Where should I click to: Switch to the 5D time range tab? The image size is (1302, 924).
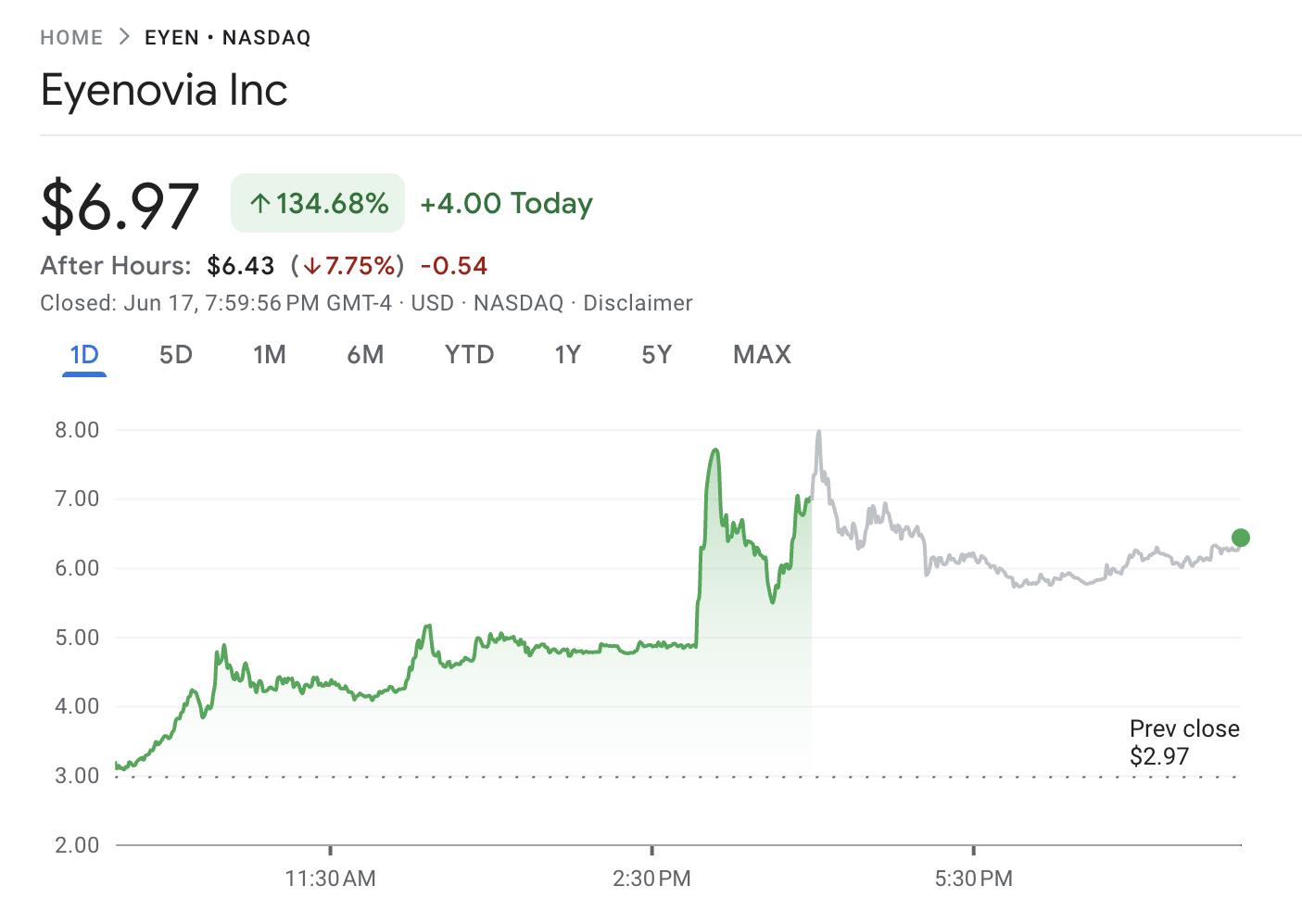(174, 354)
